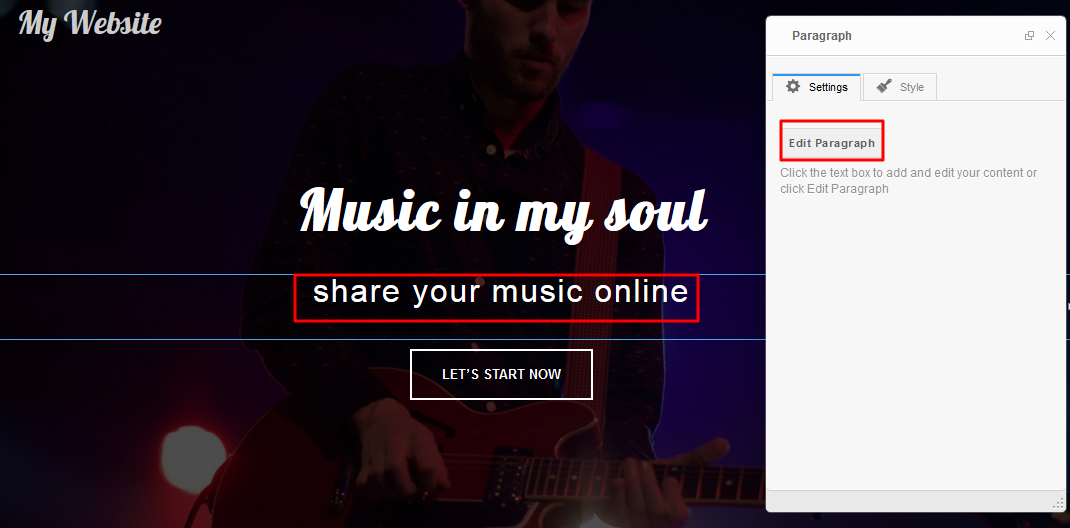Click the Edit Paragraph button

point(832,143)
